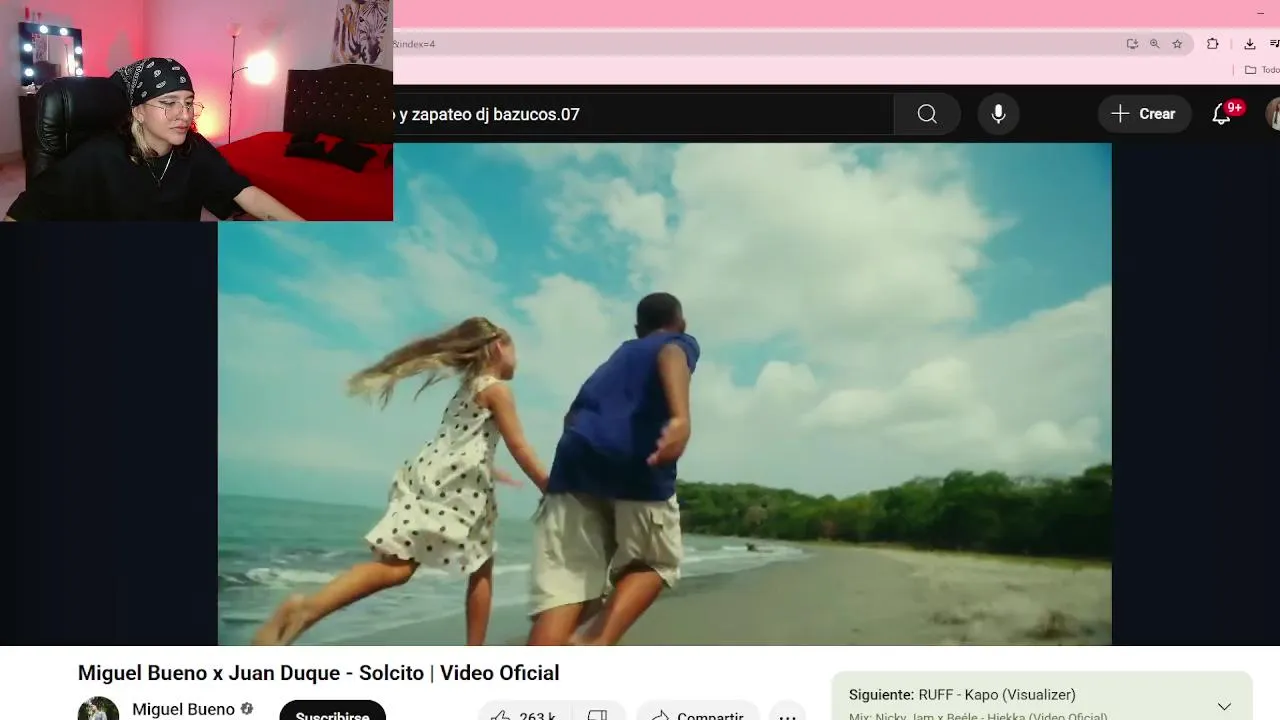Screen dimensions: 1280x720
Task: Start voice search with microphone icon
Action: point(998,114)
